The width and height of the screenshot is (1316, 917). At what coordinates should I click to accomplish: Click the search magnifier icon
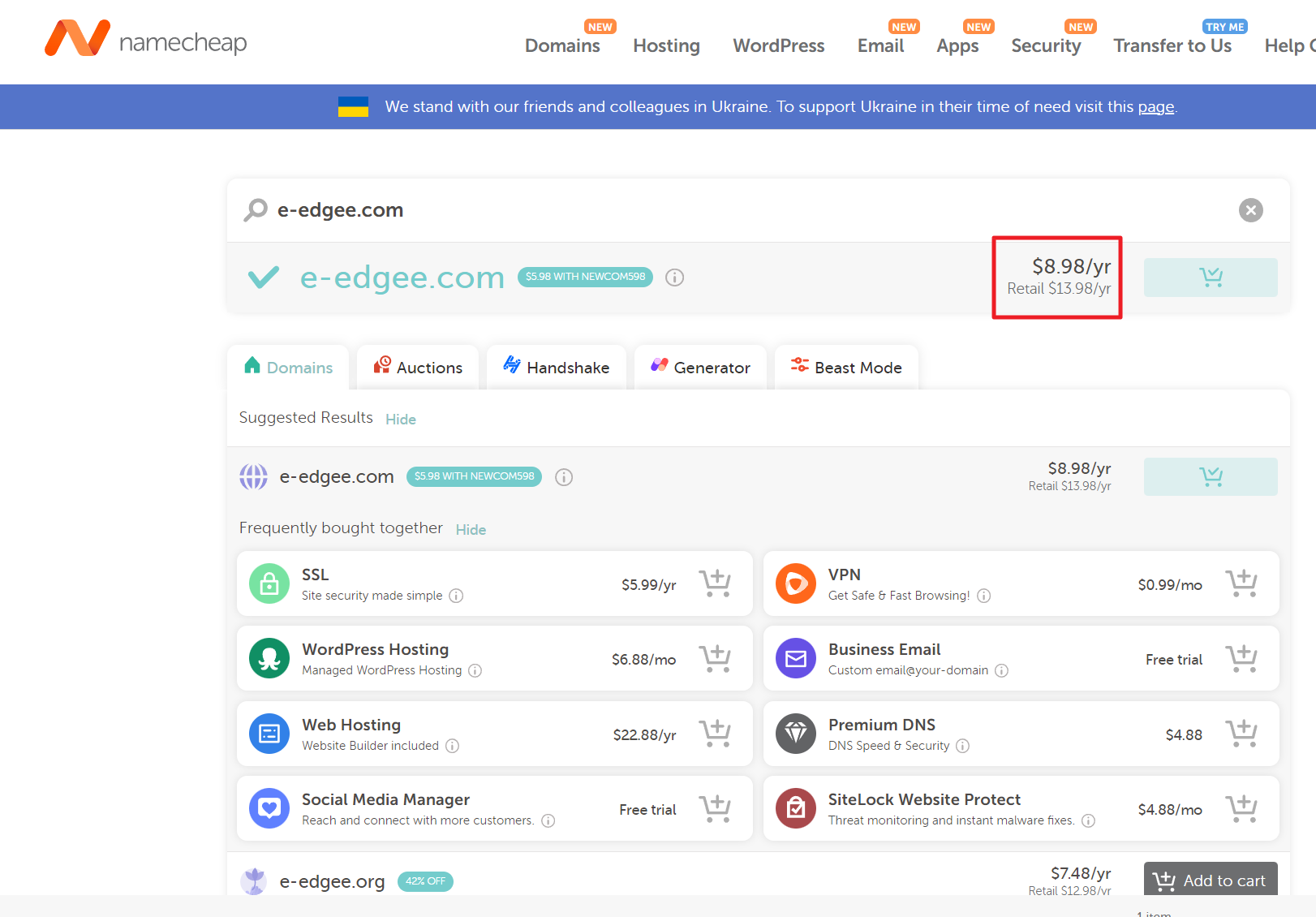pyautogui.click(x=256, y=210)
